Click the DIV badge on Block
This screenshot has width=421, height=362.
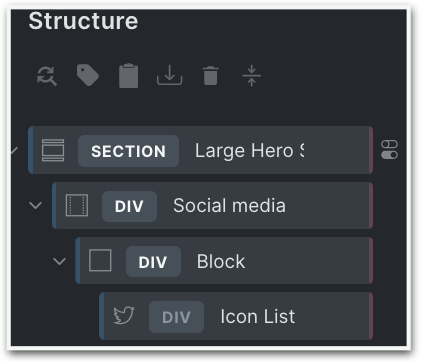click(x=153, y=262)
